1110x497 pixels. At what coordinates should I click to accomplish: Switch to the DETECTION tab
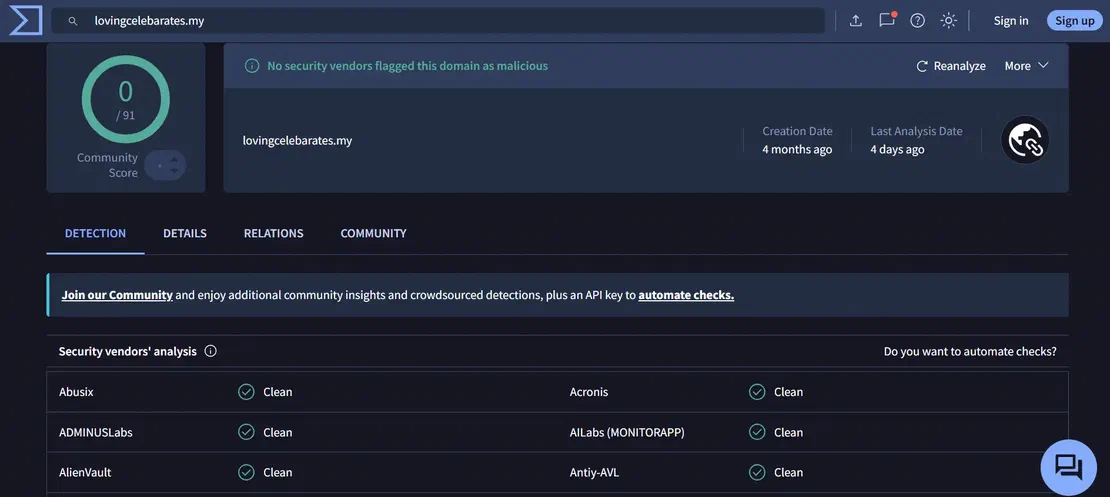click(96, 233)
